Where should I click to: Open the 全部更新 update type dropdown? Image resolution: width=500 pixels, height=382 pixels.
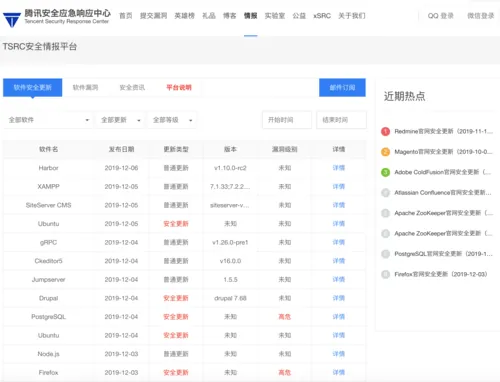pyautogui.click(x=121, y=120)
